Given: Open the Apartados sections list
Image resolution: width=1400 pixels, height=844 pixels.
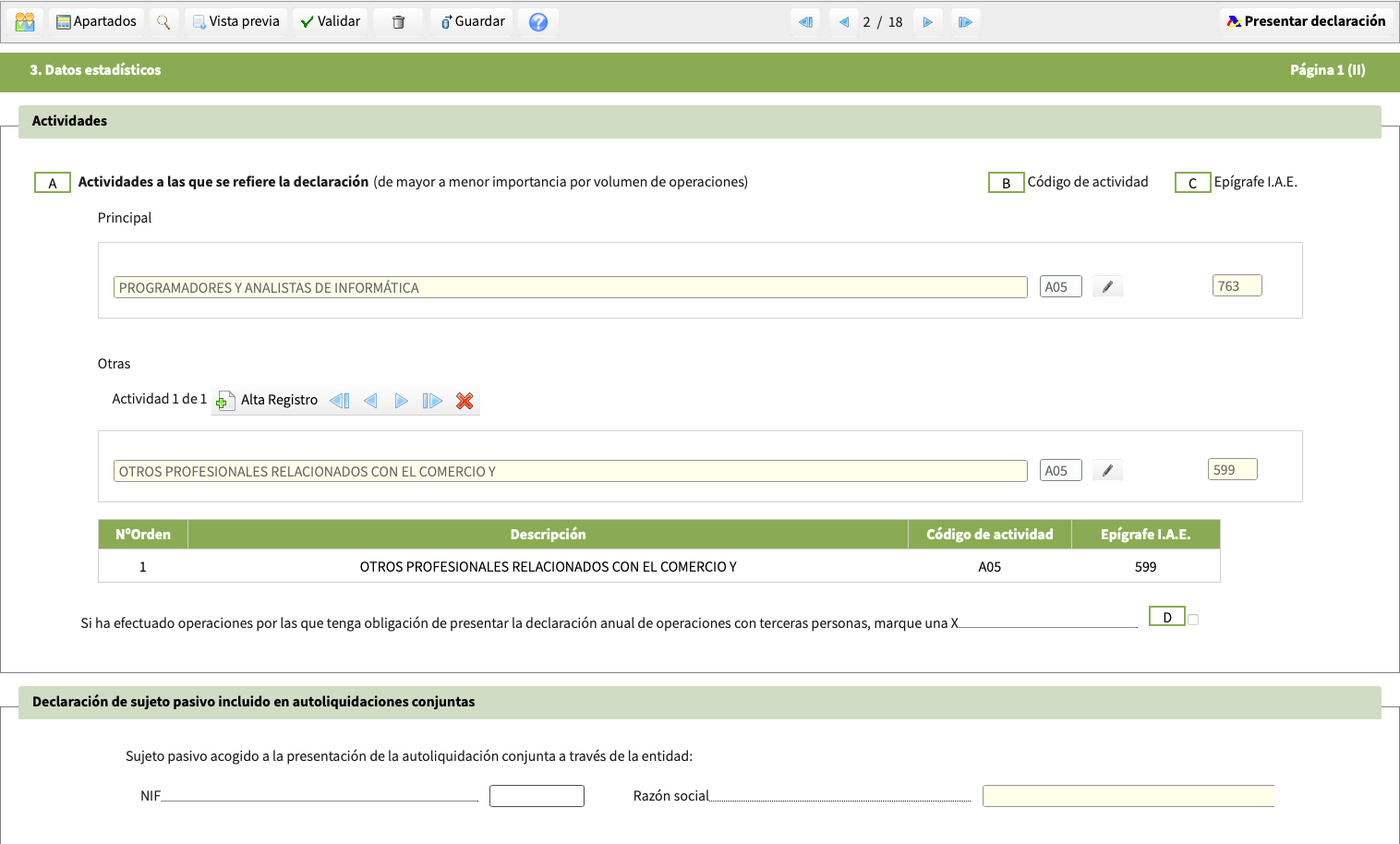Looking at the screenshot, I should pos(96,21).
